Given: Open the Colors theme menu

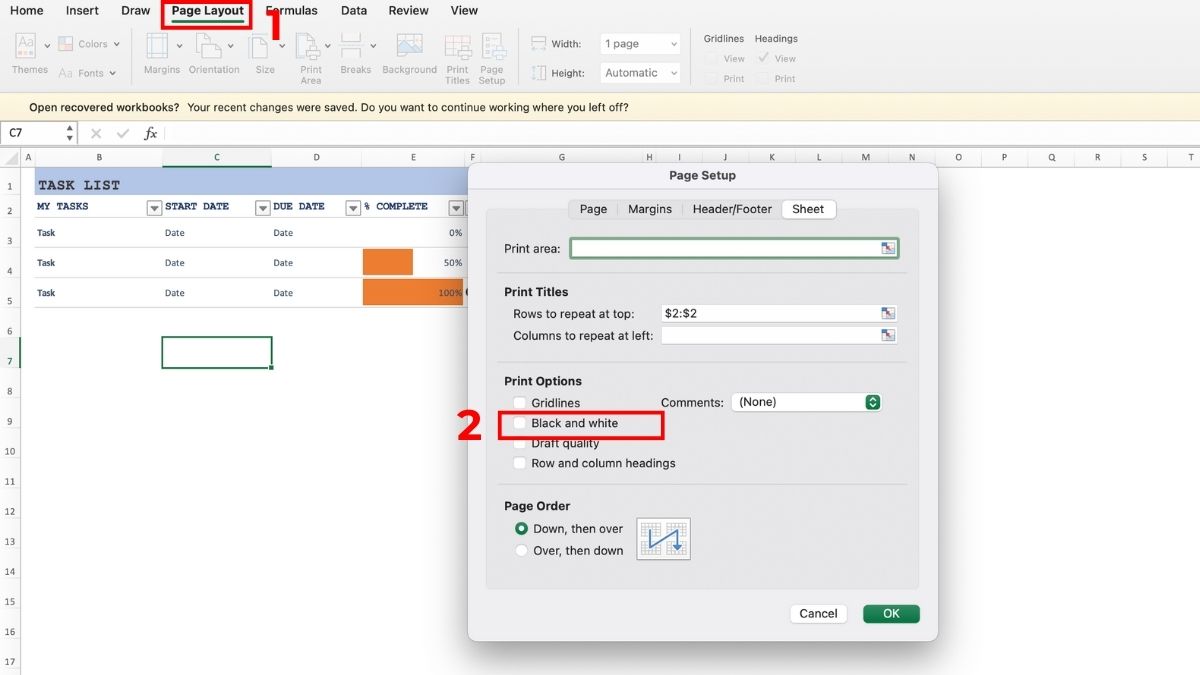Looking at the screenshot, I should click(89, 44).
